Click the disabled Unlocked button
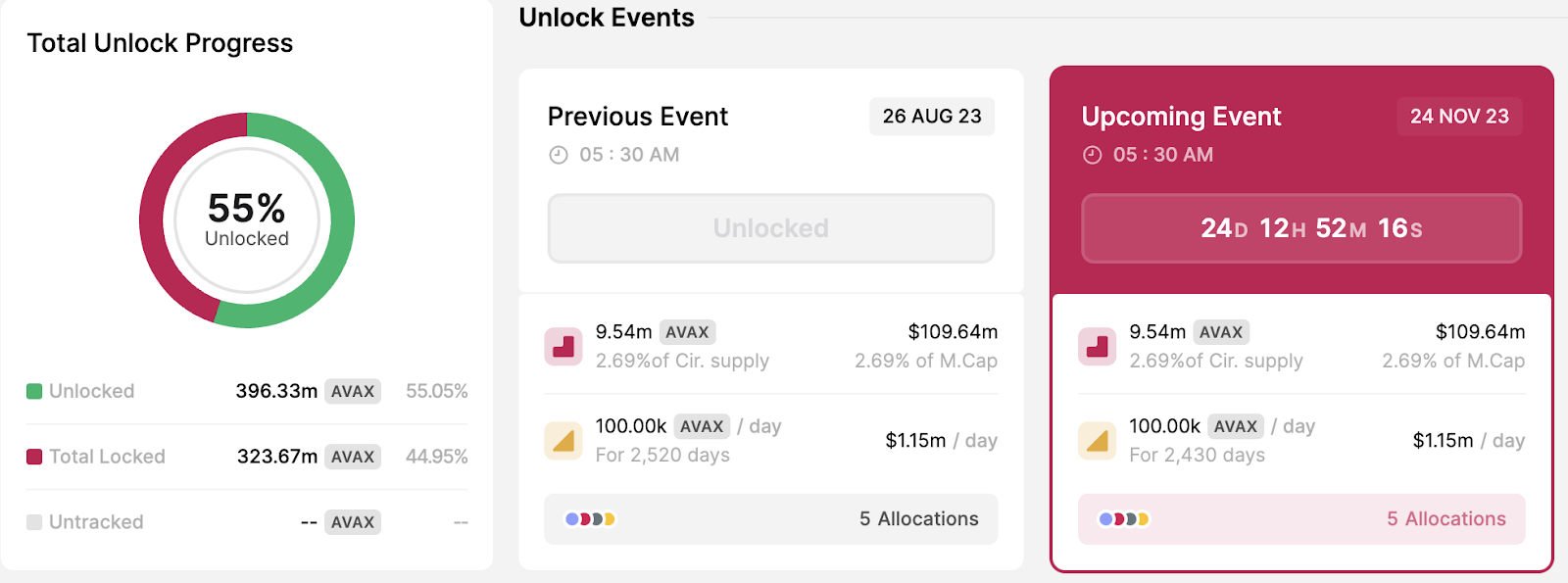This screenshot has width=1568, height=583. [770, 228]
